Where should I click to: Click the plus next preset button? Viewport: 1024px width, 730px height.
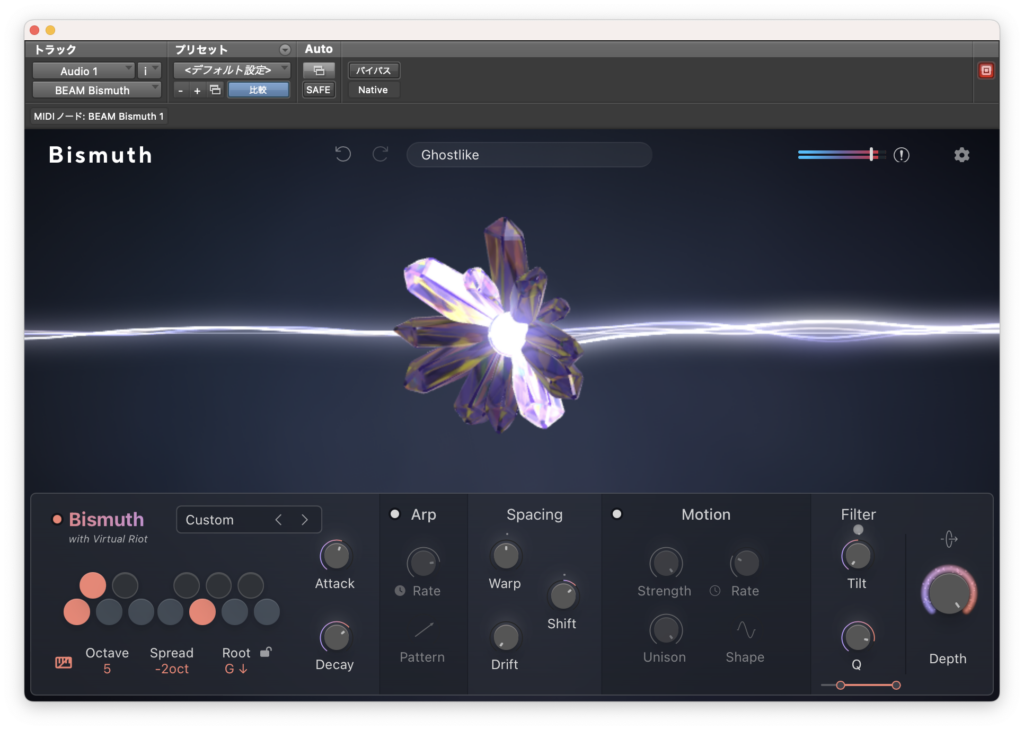(197, 91)
